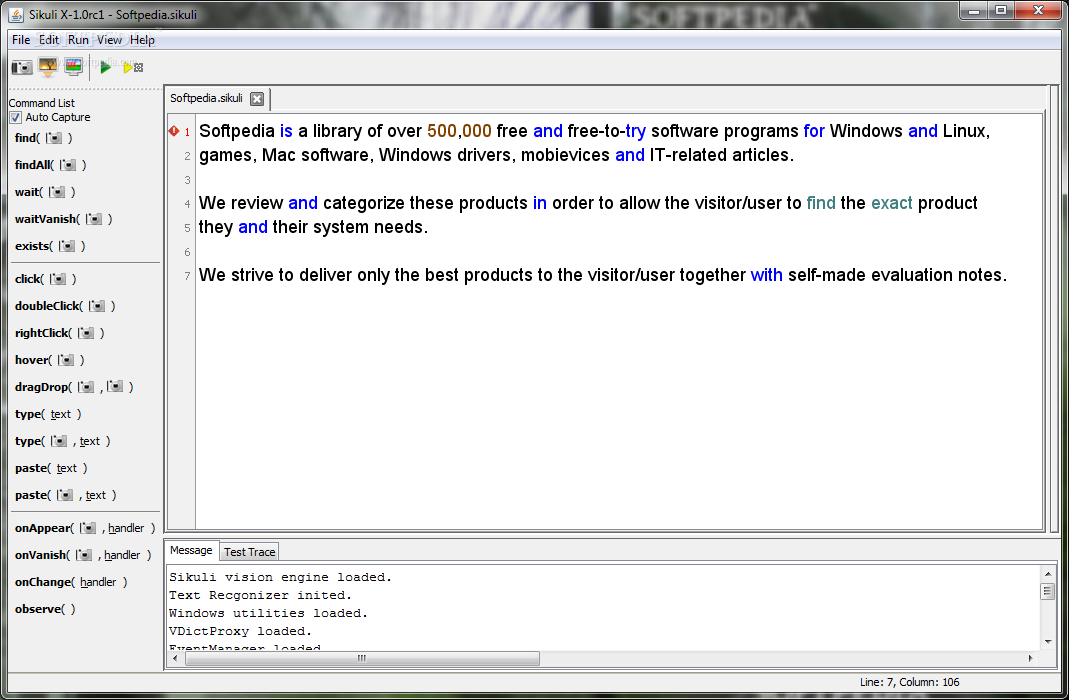1069x700 pixels.
Task: Switch to the Message tab
Action: coord(191,551)
